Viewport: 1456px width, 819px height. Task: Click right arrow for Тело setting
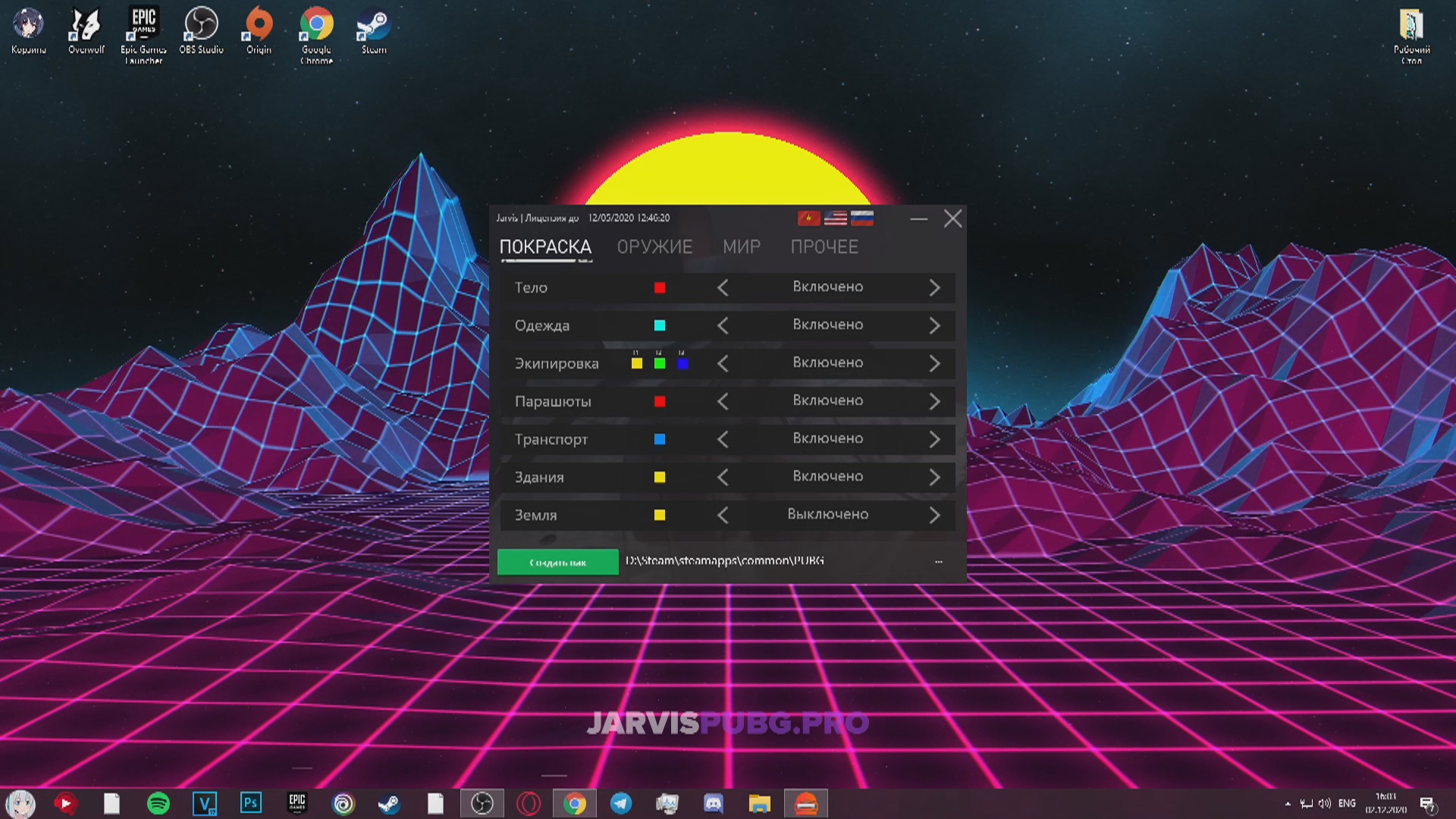click(x=934, y=287)
